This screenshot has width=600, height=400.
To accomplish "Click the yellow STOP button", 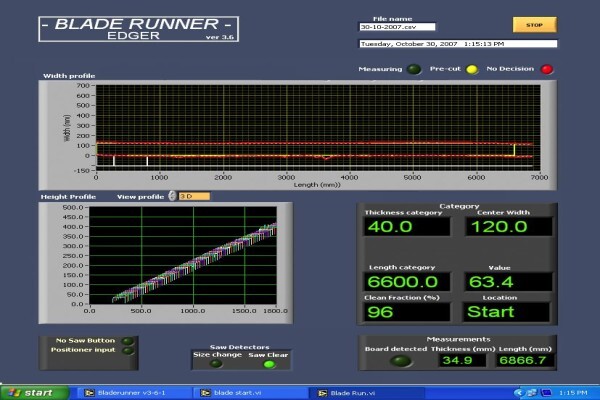I will click(x=535, y=25).
